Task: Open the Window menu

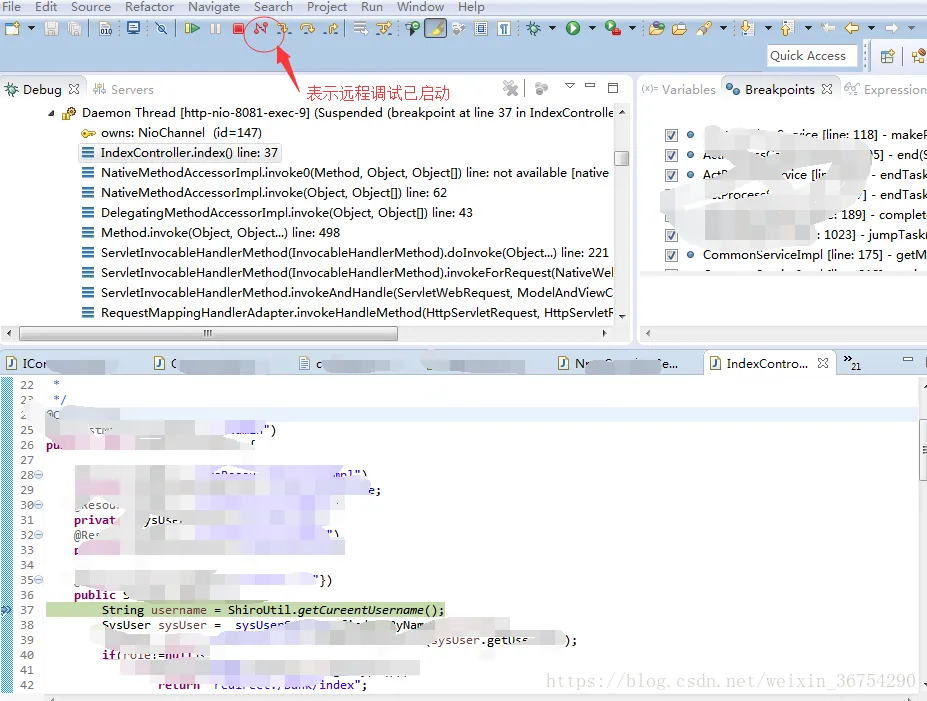Action: tap(420, 7)
